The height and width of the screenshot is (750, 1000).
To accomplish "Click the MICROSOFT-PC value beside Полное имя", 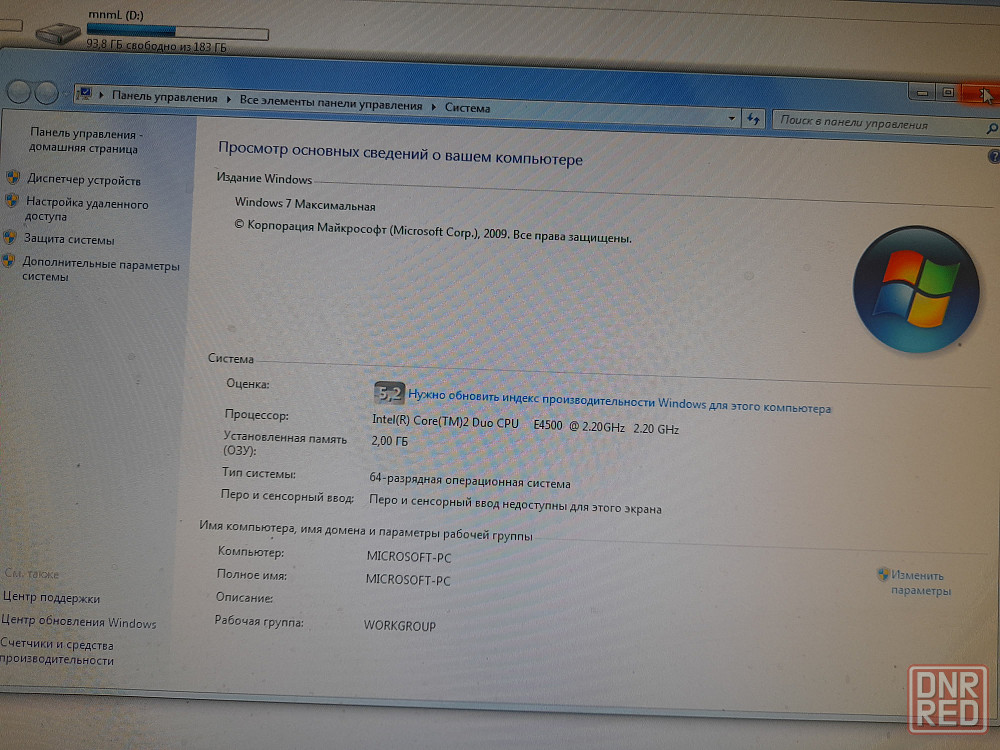I will (408, 580).
